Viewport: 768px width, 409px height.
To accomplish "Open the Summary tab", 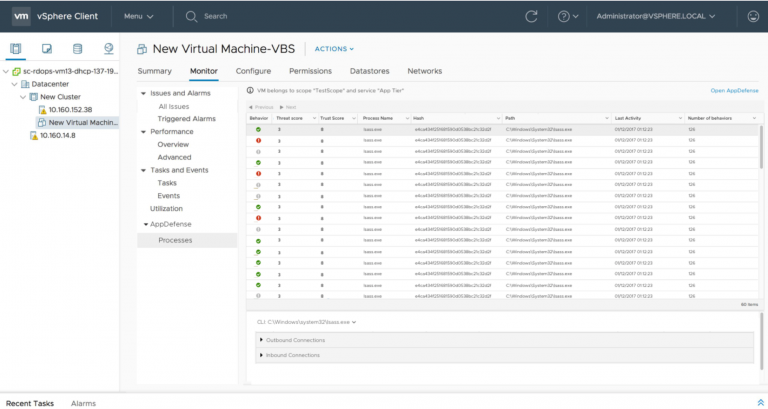I will (154, 71).
